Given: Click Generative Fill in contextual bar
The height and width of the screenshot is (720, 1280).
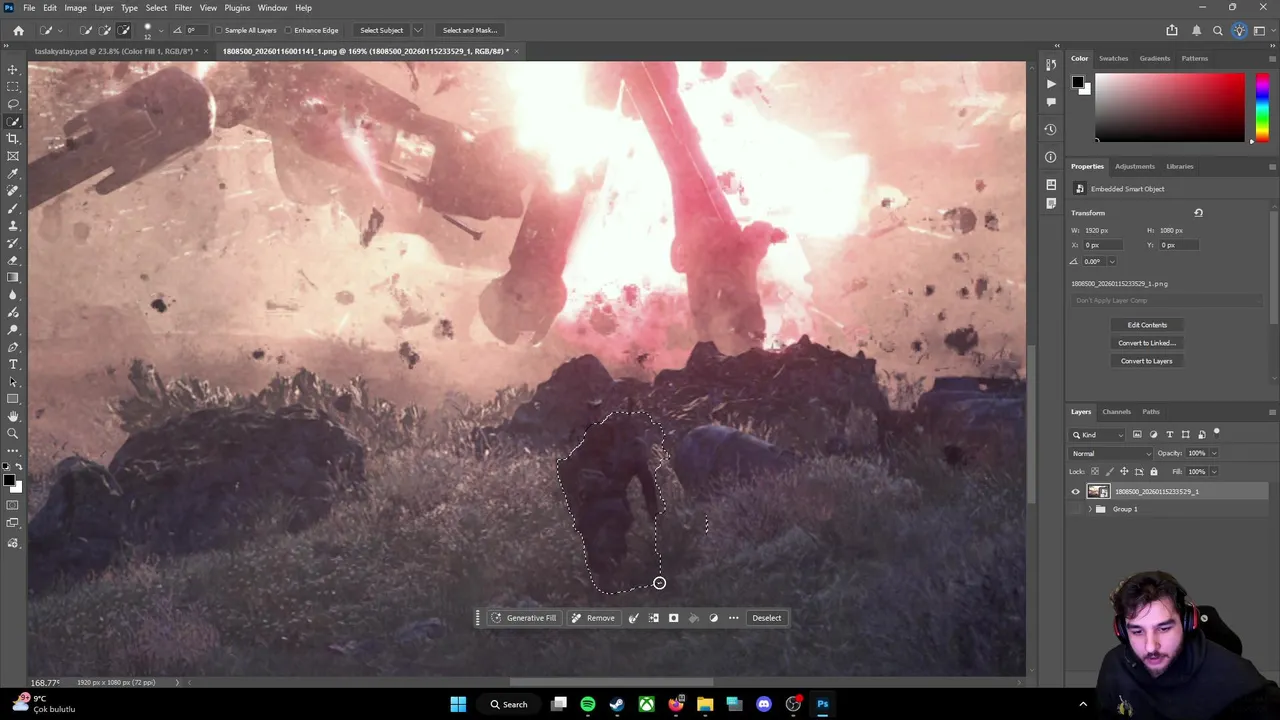Looking at the screenshot, I should [524, 618].
